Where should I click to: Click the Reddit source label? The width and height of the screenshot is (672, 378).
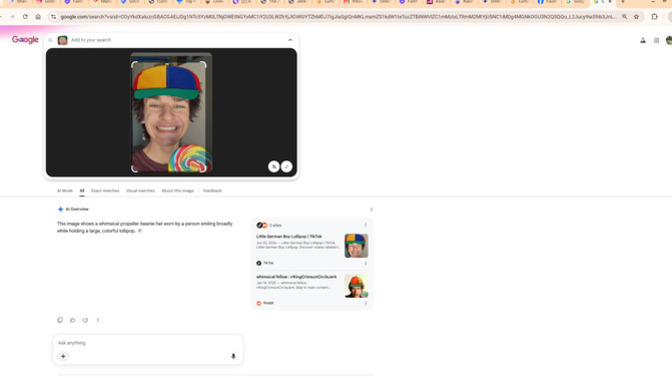coord(269,303)
